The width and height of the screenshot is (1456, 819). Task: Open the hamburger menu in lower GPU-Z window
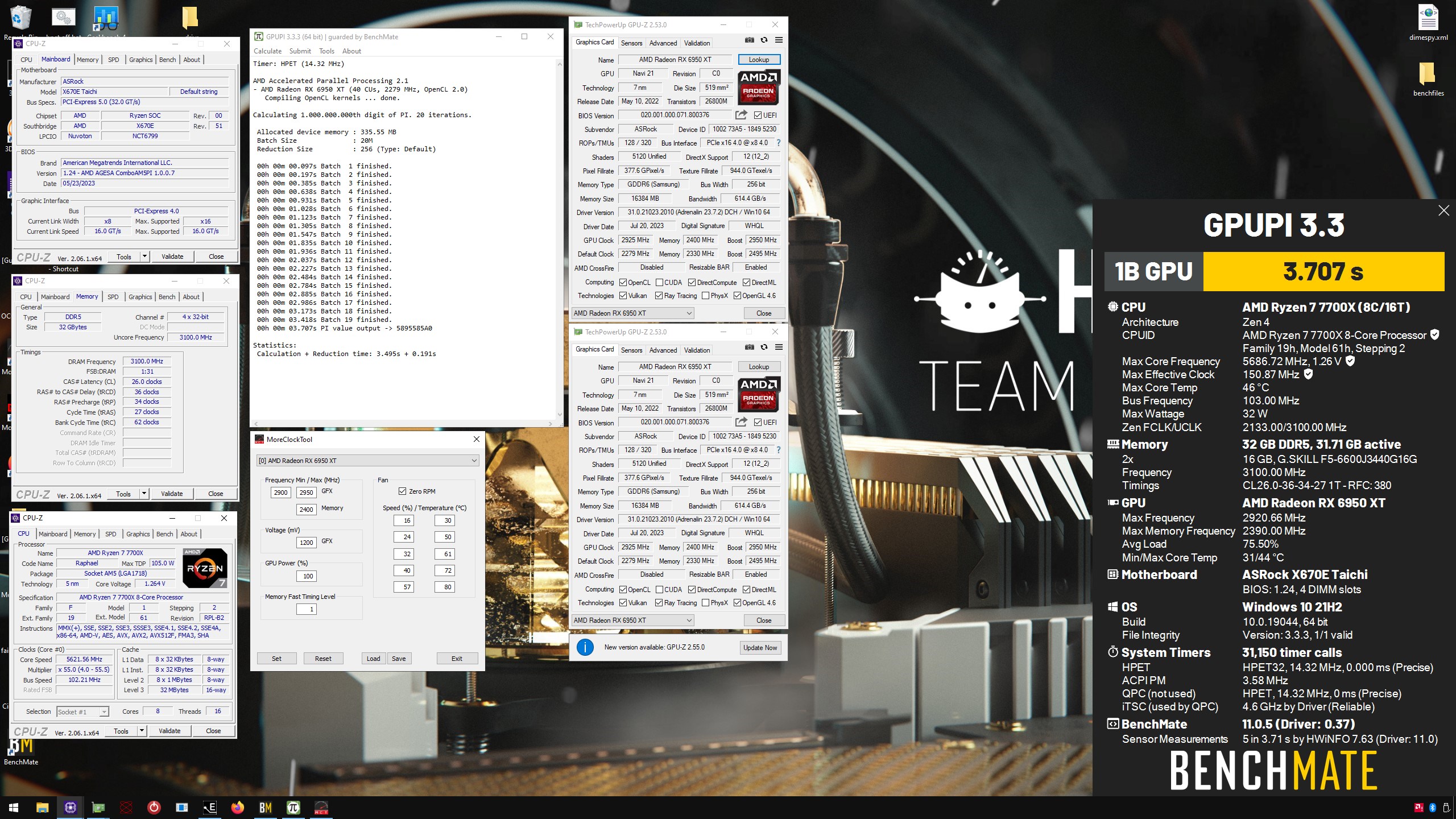point(779,347)
